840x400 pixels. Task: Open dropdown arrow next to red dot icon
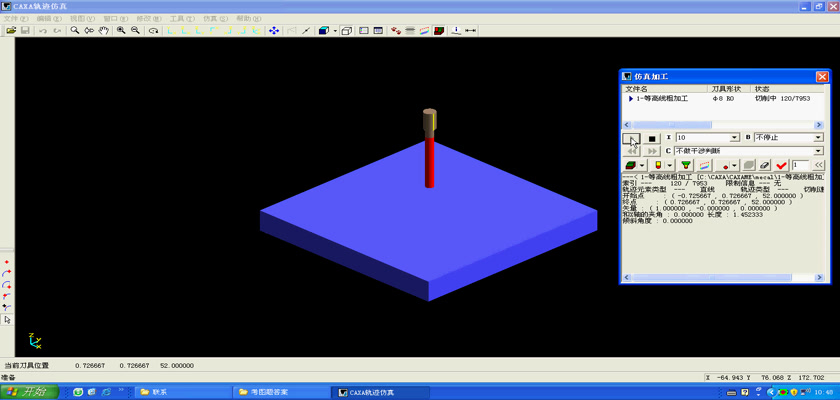tap(735, 165)
